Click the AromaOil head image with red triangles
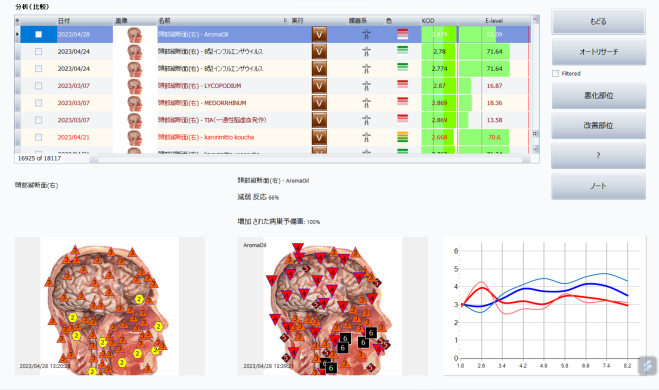 pos(332,306)
